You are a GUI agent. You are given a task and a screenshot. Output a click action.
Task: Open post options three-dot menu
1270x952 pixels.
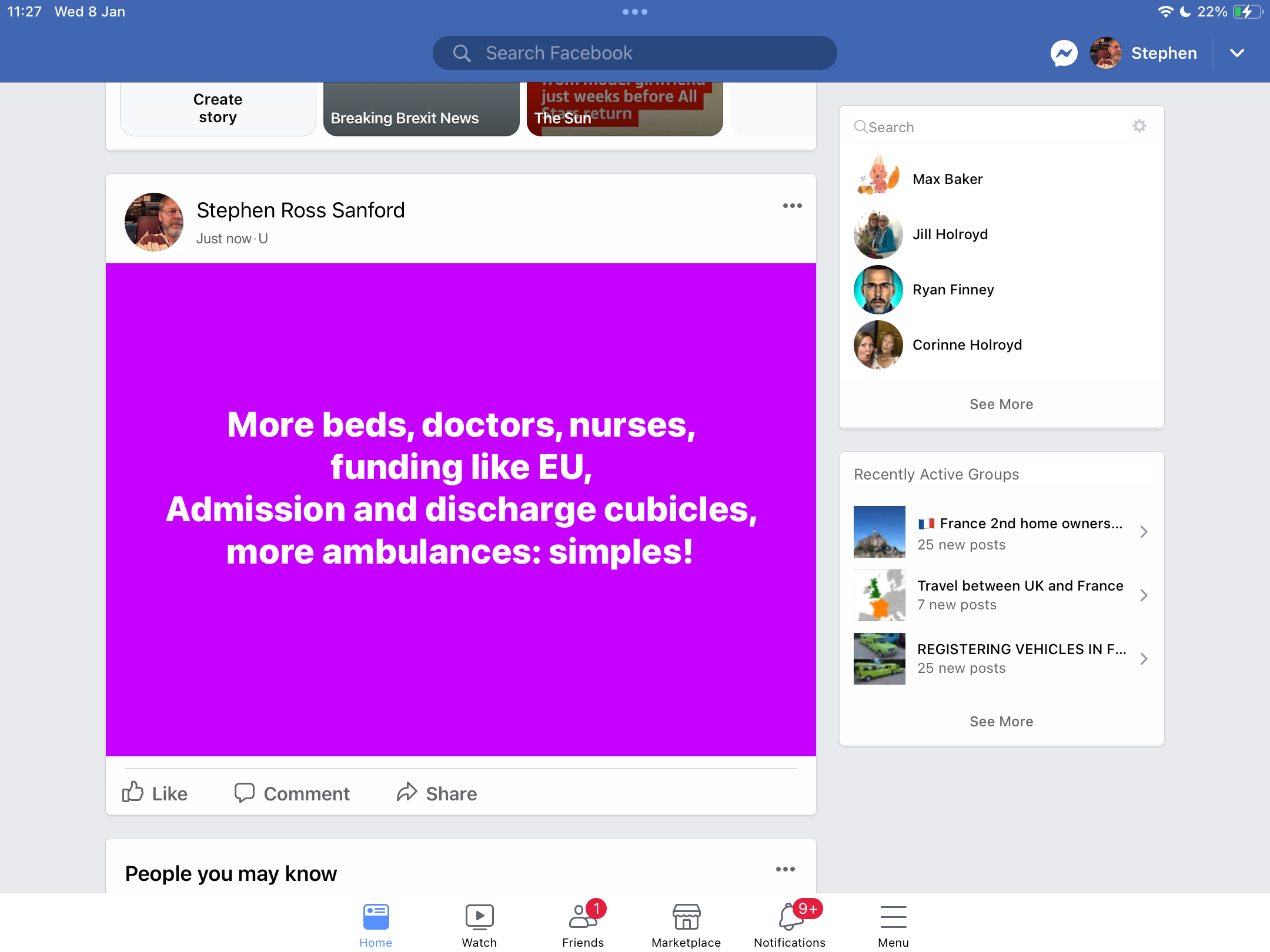tap(792, 206)
